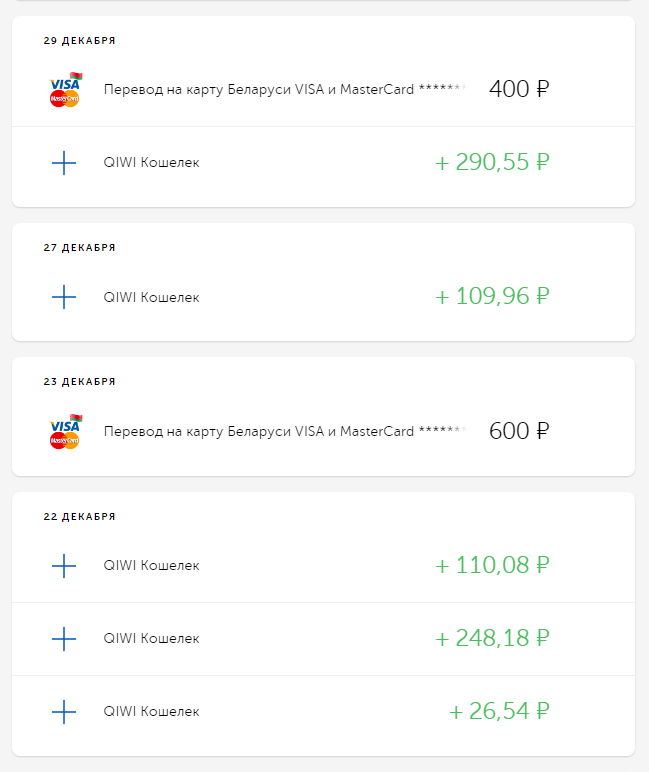Click the plus icon for the +290,55 ₽ top-up
649x772 pixels.
[x=64, y=162]
